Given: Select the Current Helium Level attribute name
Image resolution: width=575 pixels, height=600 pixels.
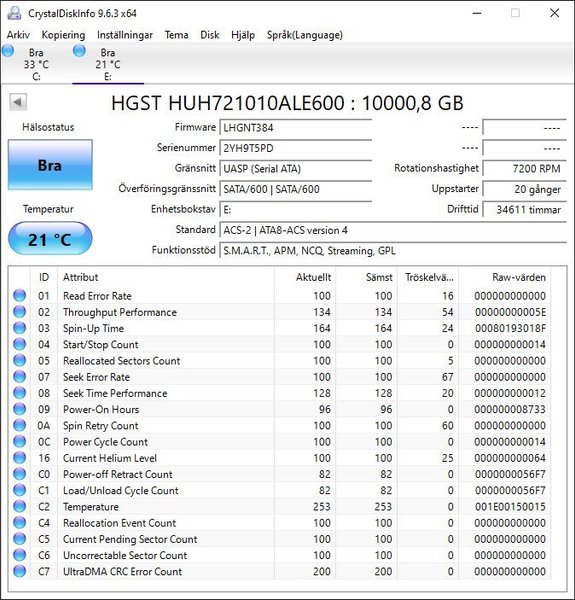Looking at the screenshot, I should (x=110, y=458).
